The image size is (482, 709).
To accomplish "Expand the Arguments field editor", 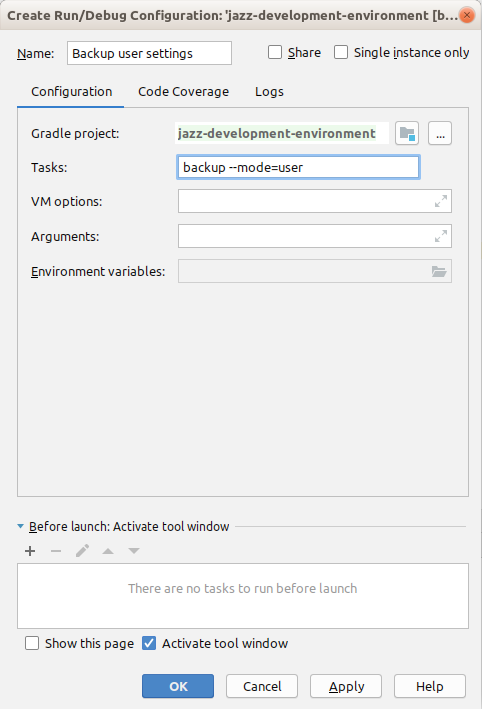I will [441, 236].
